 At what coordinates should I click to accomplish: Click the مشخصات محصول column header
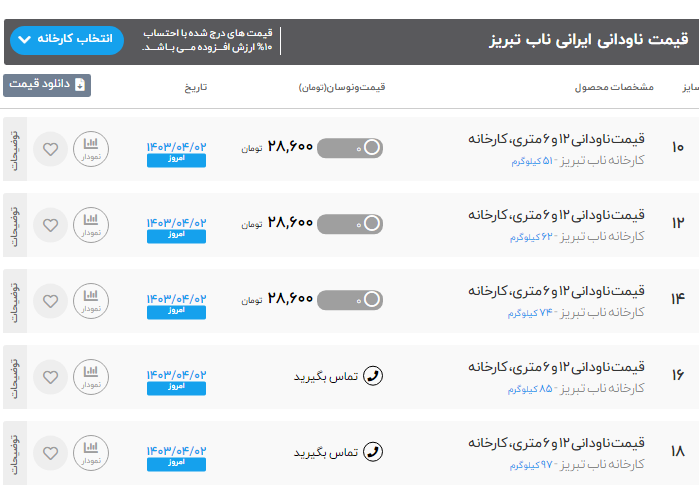pyautogui.click(x=613, y=87)
